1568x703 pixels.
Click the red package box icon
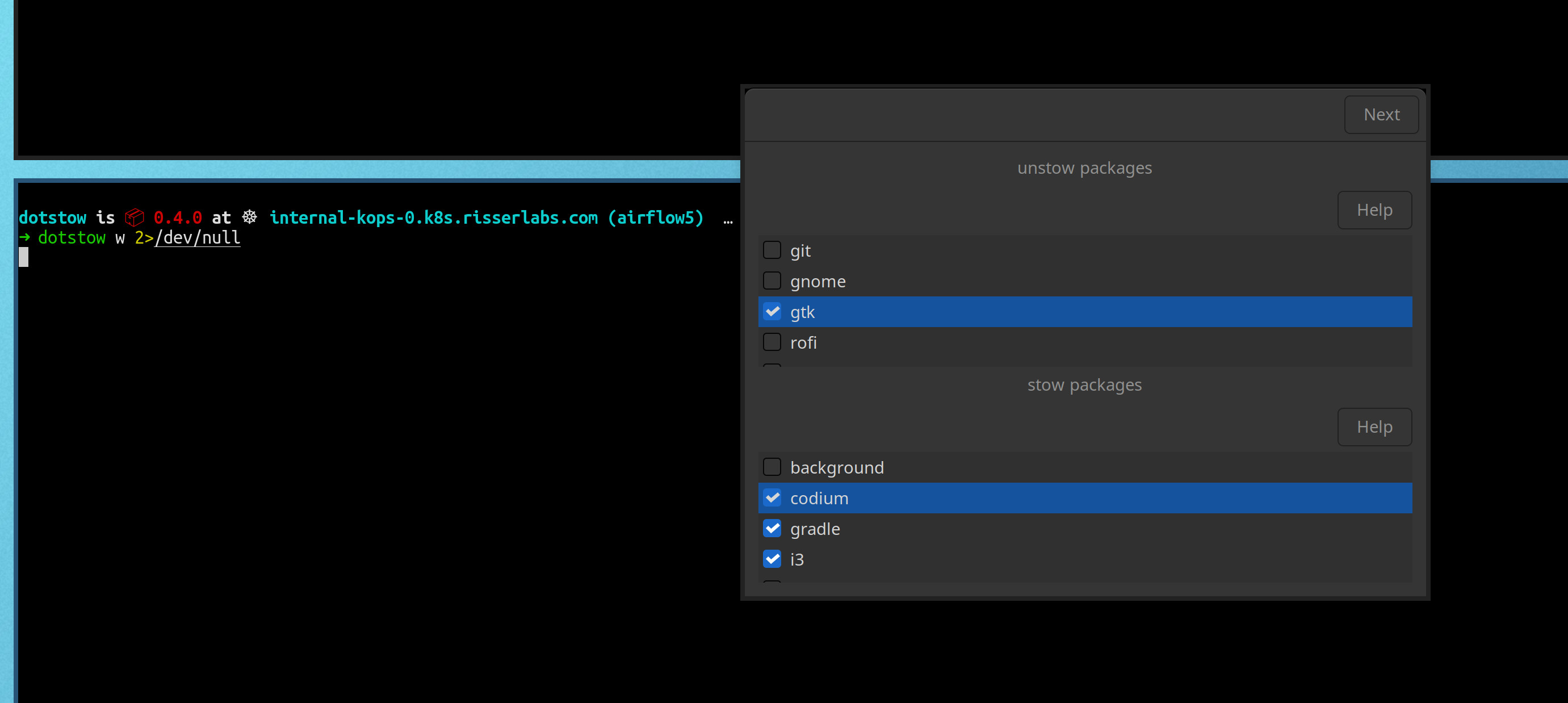[134, 217]
